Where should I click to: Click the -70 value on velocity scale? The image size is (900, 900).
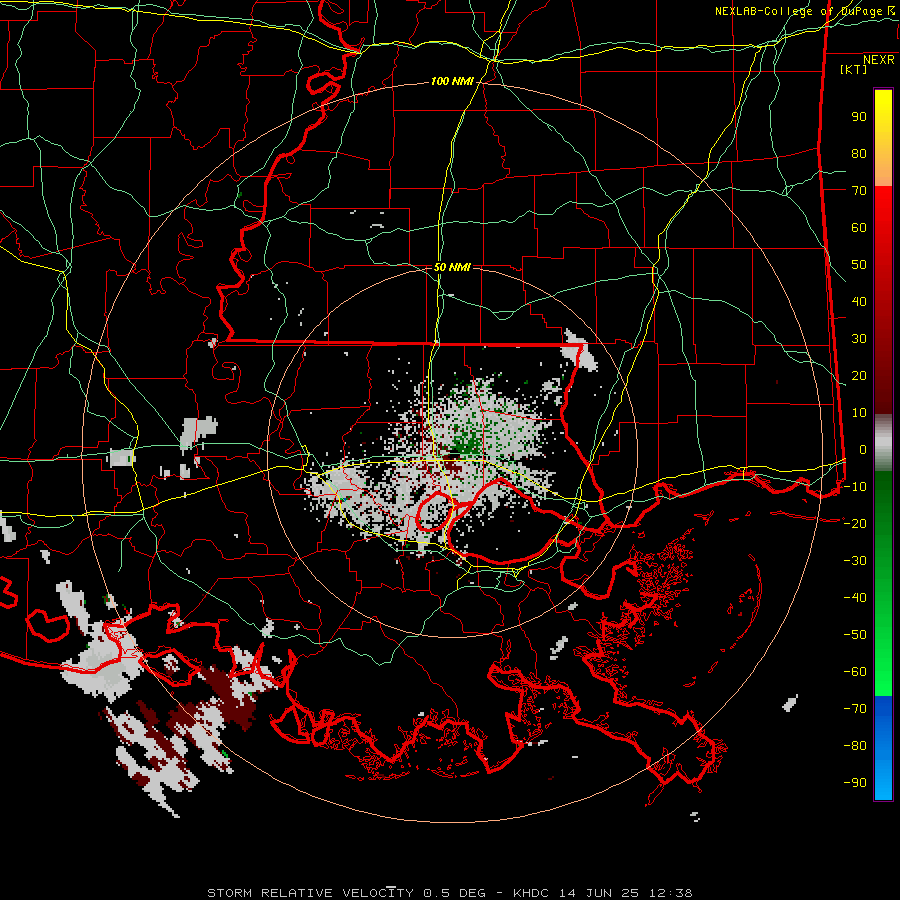[x=855, y=709]
